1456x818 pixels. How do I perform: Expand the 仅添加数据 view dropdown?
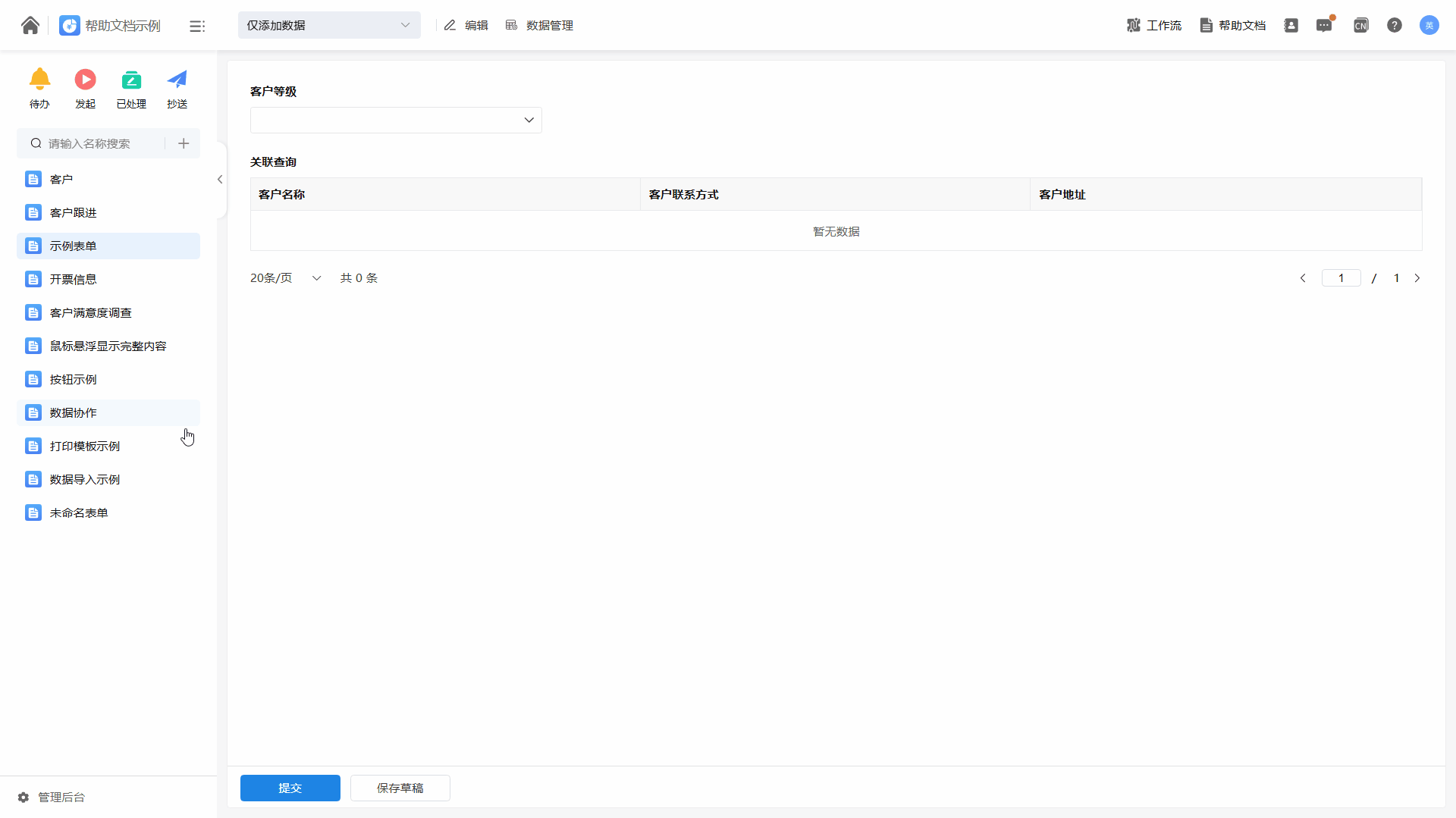point(329,25)
